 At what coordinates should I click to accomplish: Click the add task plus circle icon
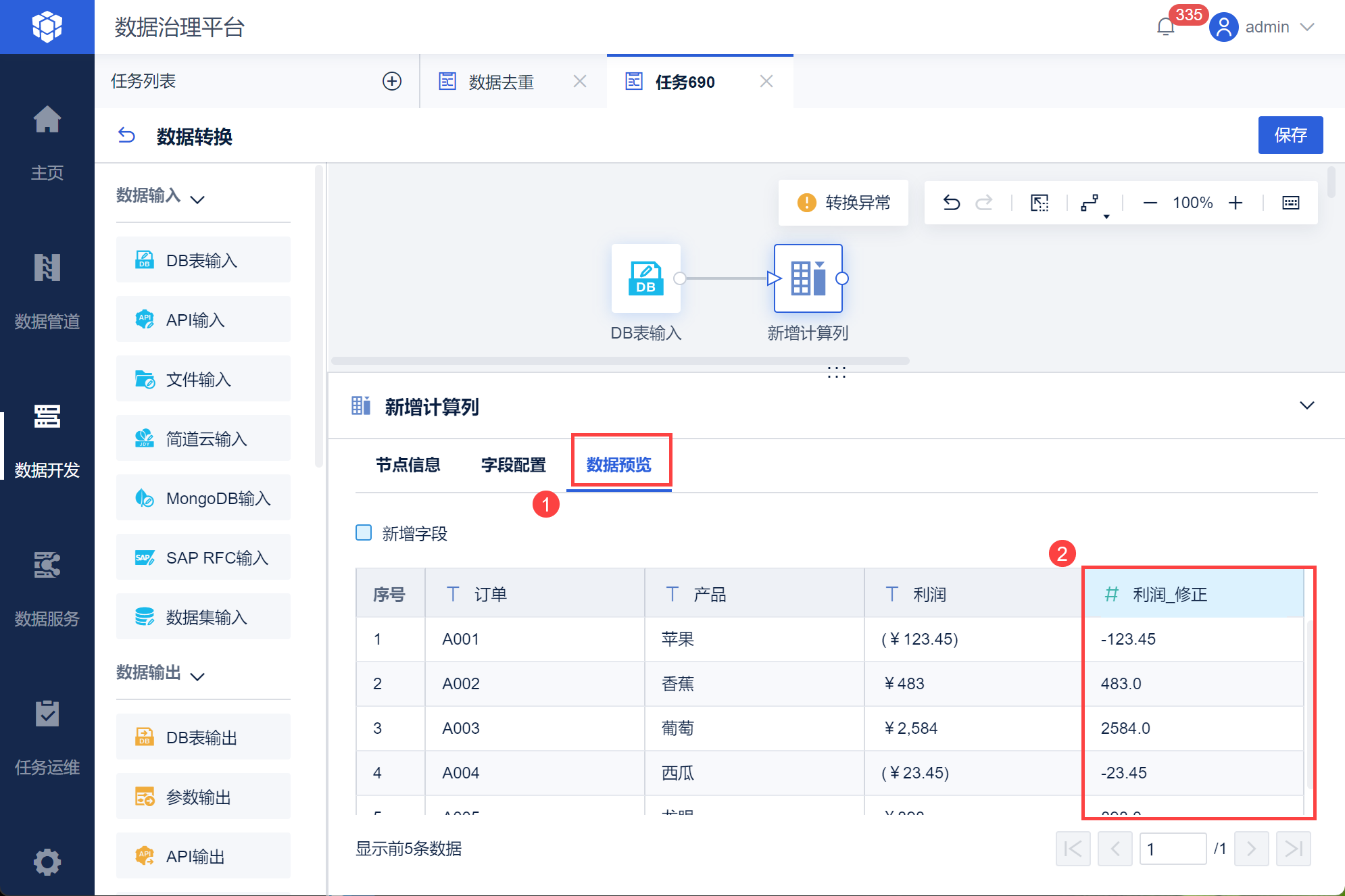(392, 81)
